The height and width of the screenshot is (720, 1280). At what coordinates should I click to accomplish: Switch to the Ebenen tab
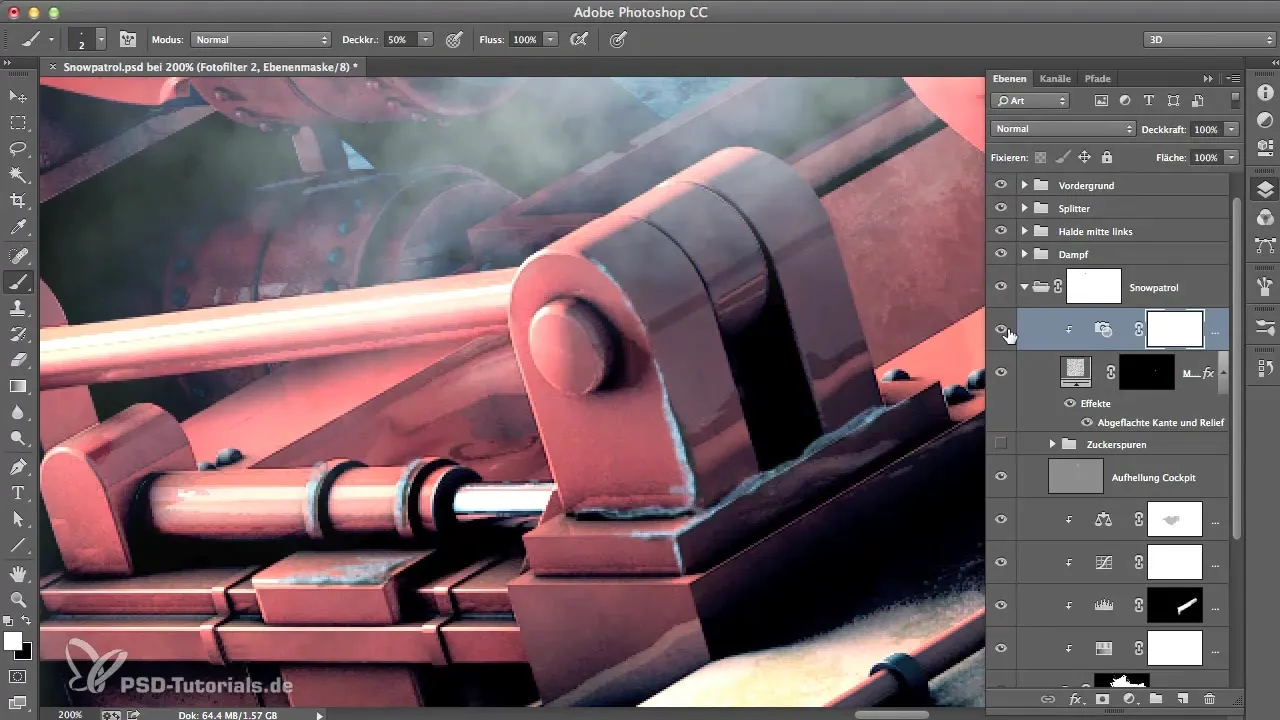(x=1009, y=78)
